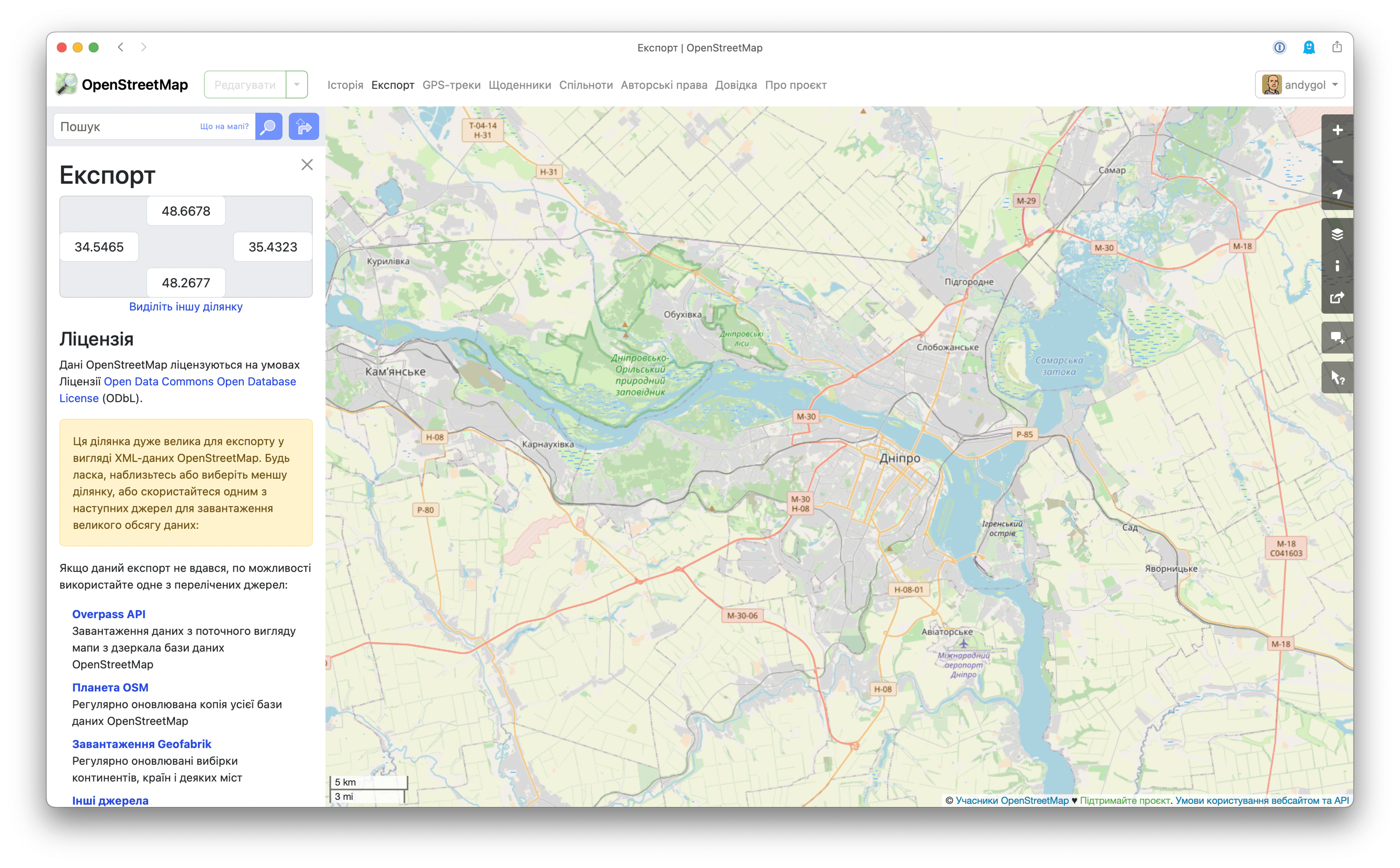Expand the edit mode selector arrow
This screenshot has width=1400, height=868.
296,84
